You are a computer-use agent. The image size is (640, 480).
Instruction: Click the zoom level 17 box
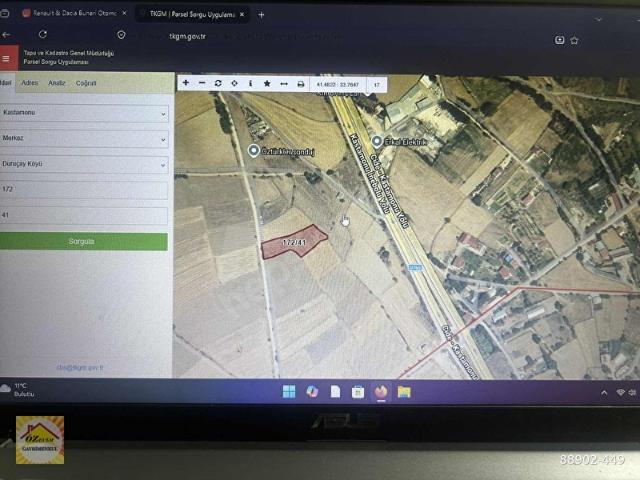coord(377,85)
